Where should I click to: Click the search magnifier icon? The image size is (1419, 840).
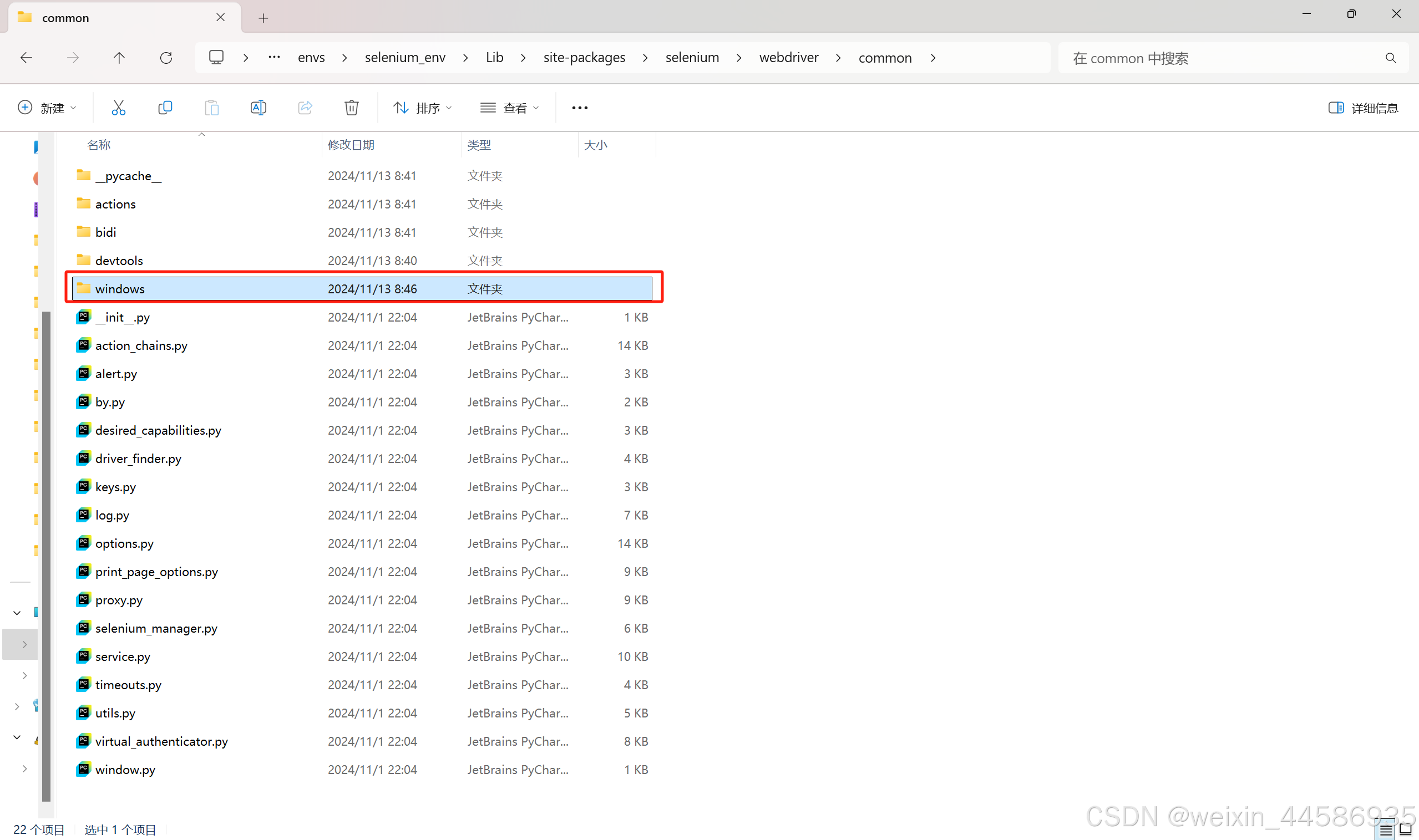1390,58
